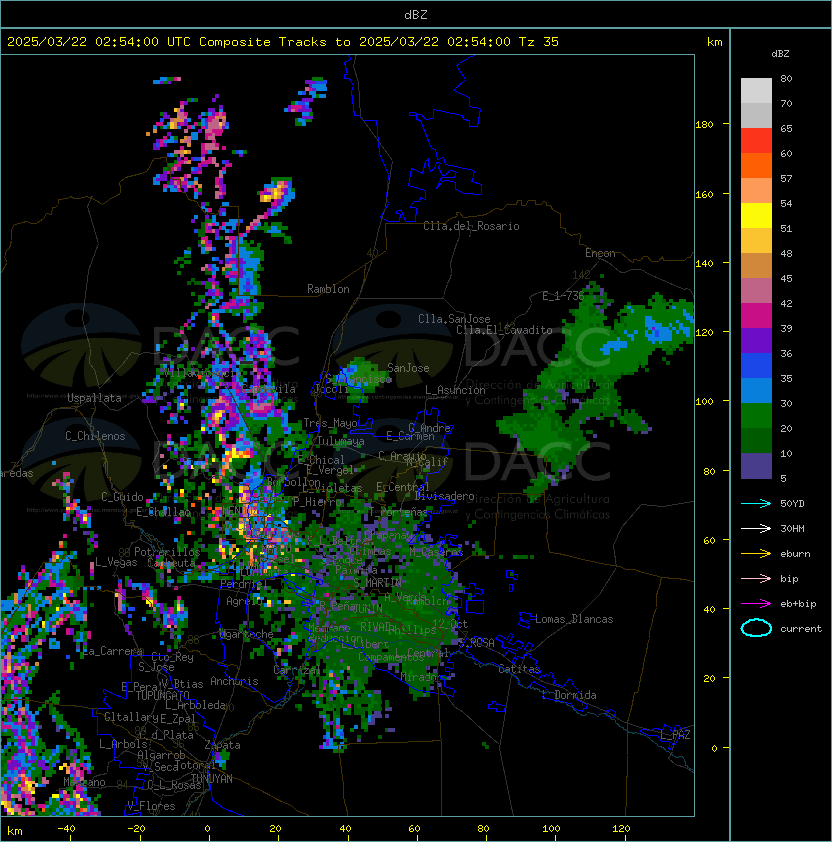Screen dimensions: 832x842
Task: Click the Divisadero place label
Action: (x=444, y=496)
